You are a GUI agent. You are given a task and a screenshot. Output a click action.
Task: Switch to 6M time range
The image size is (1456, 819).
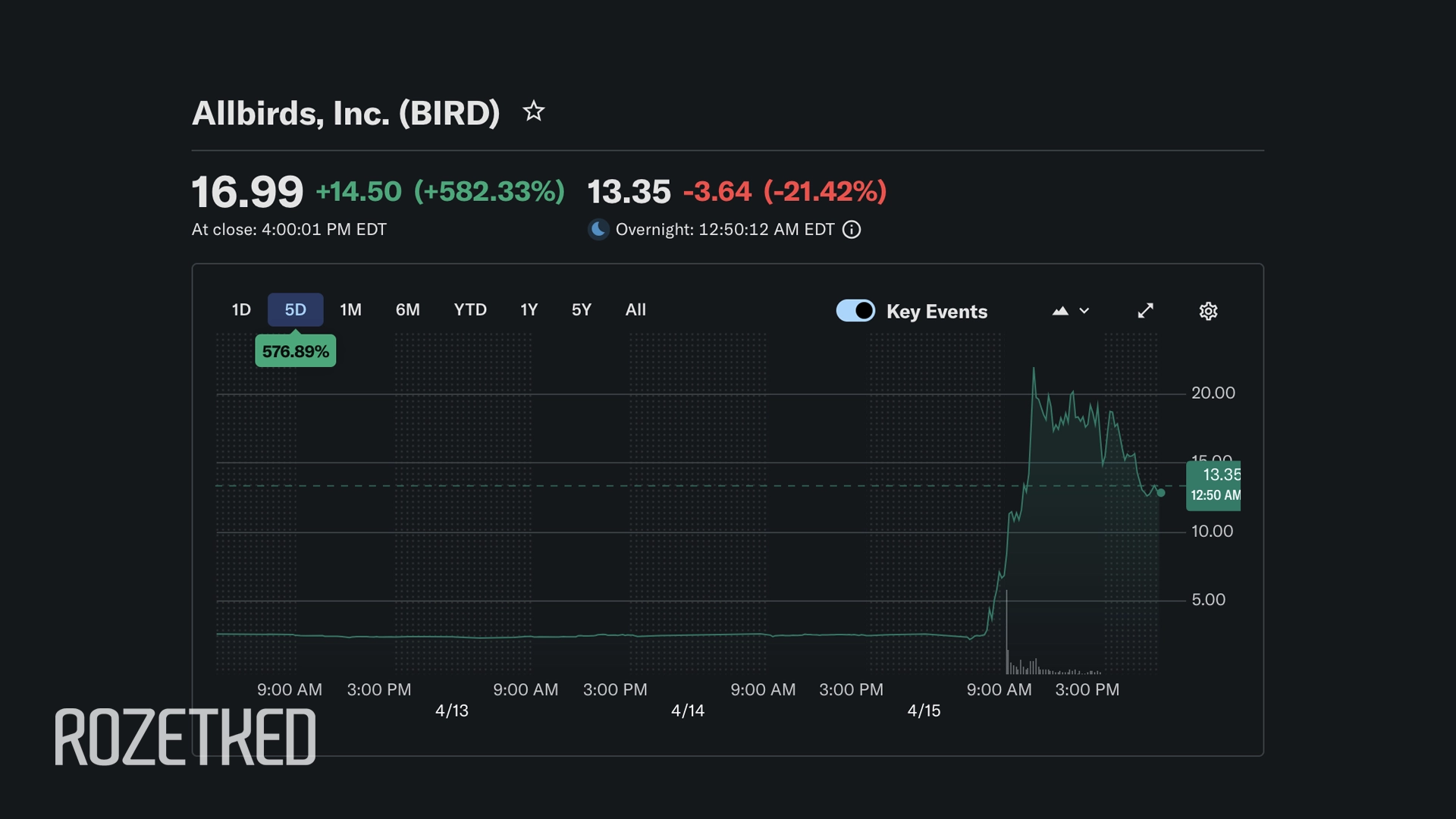[407, 309]
